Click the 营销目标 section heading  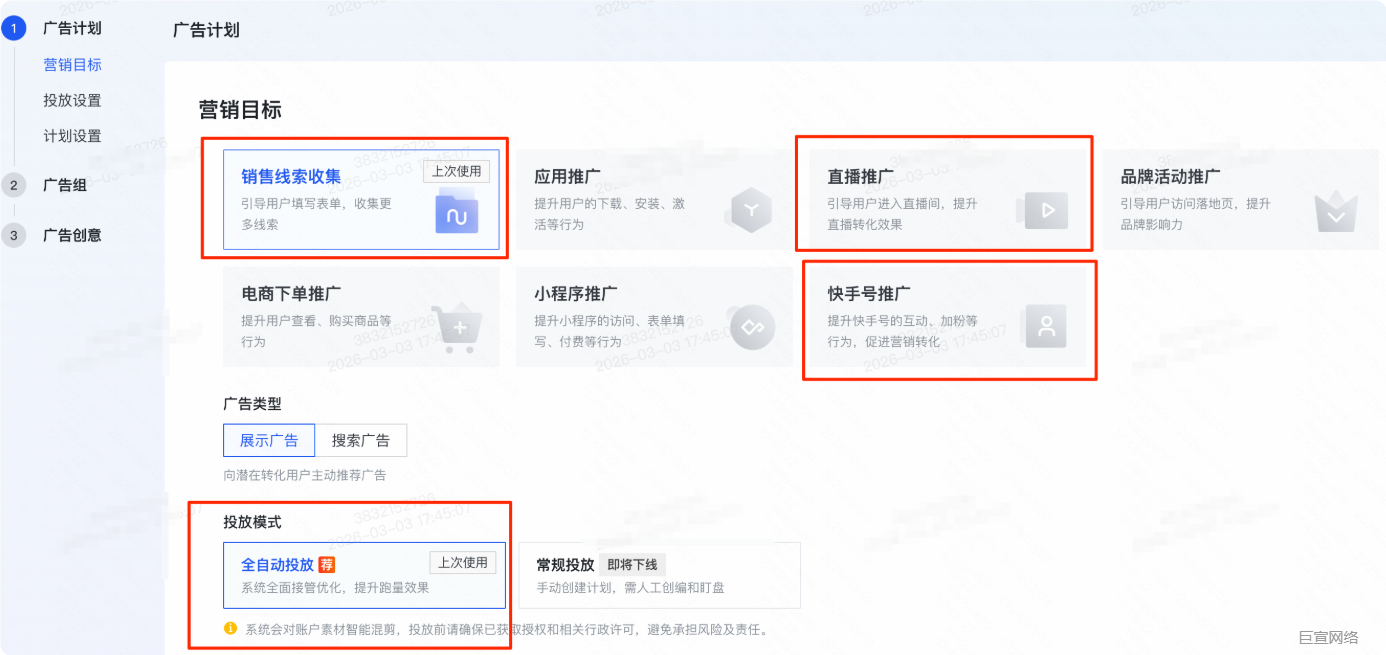point(240,110)
